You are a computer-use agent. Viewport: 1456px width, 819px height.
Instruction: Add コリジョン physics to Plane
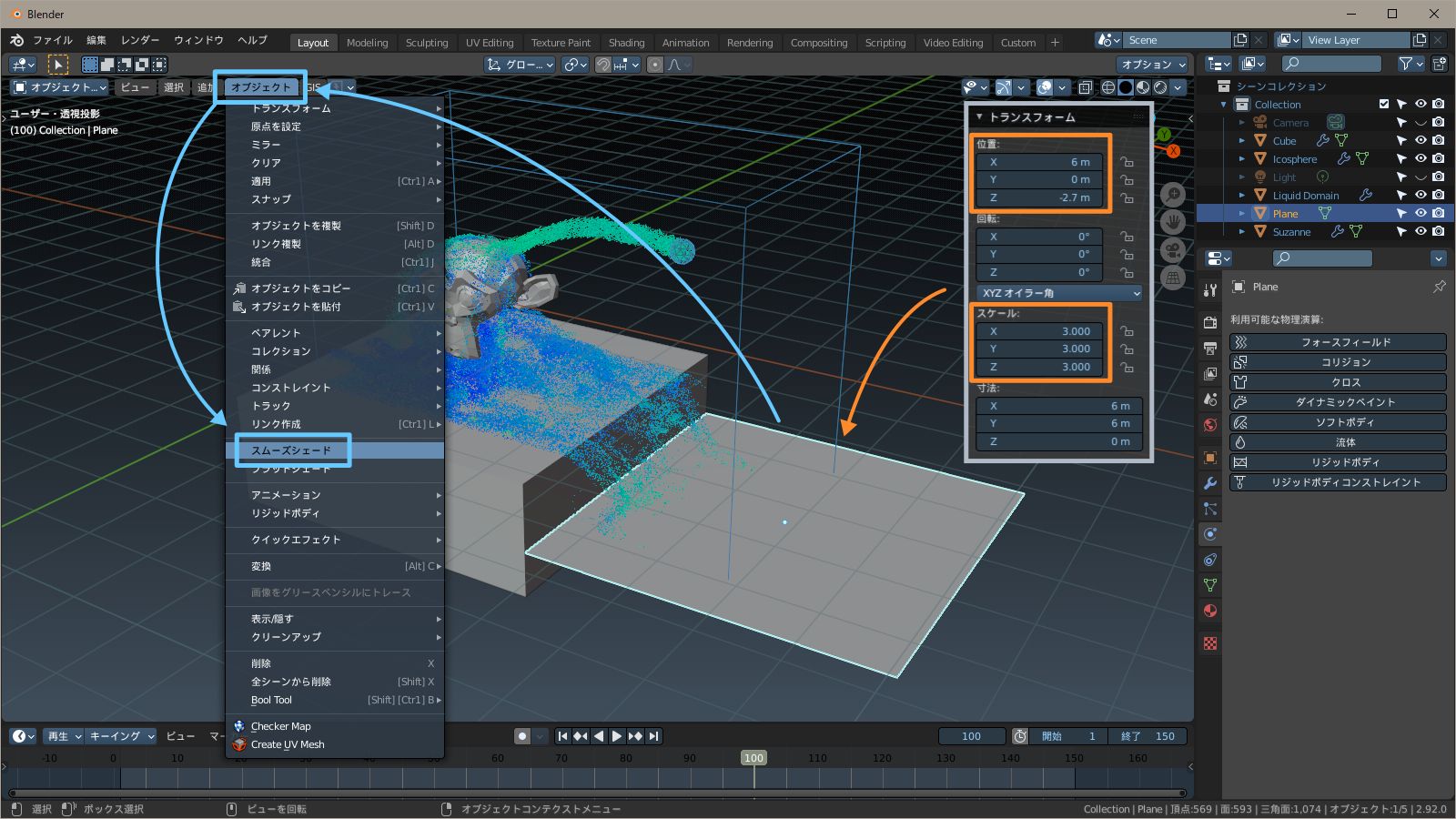[x=1338, y=362]
